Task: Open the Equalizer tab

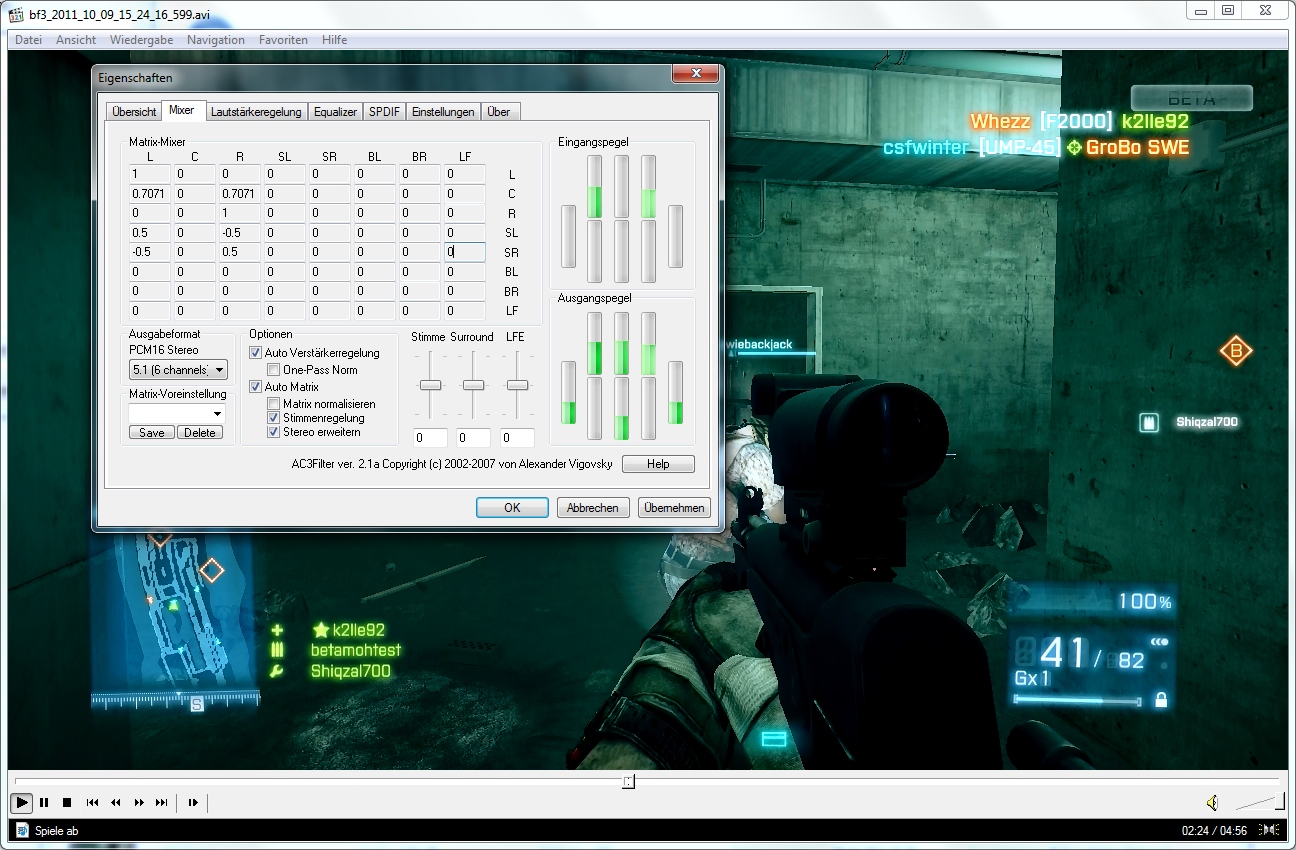Action: pos(335,112)
